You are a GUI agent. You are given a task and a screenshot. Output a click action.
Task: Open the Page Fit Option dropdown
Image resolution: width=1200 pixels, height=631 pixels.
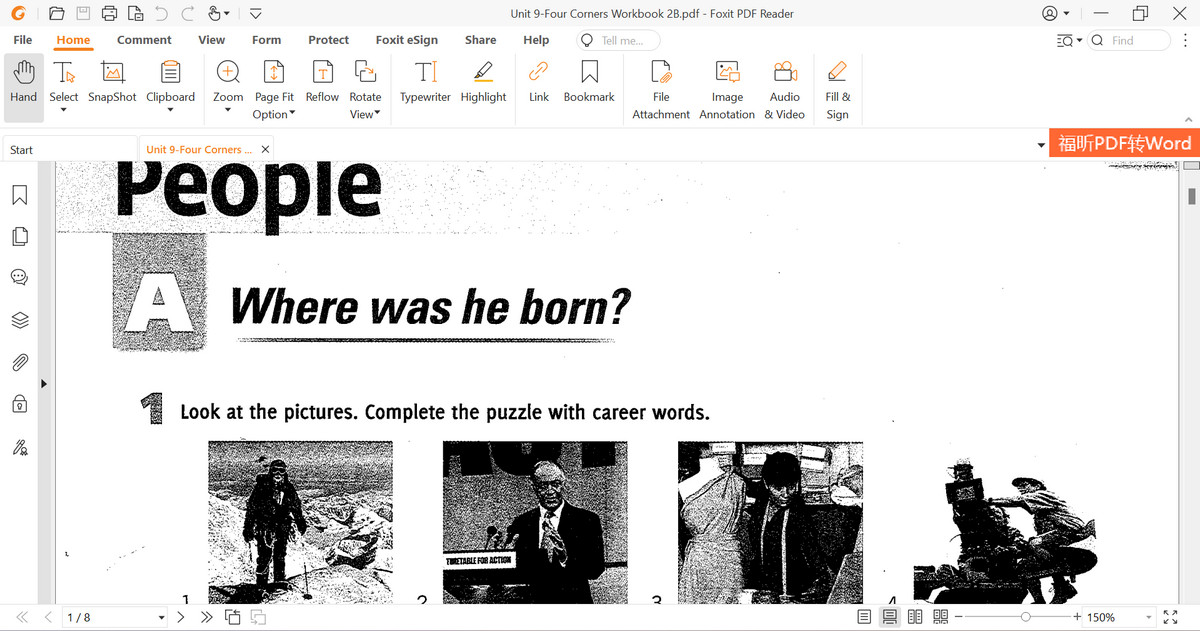pos(292,115)
